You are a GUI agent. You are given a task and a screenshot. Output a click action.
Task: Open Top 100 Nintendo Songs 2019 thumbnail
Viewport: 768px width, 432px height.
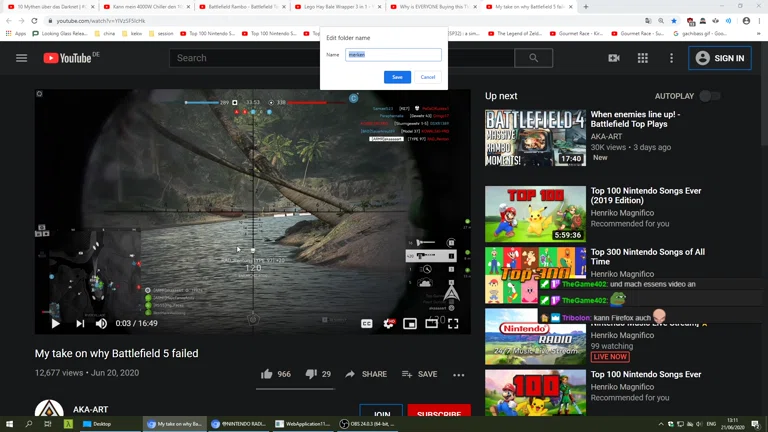[x=535, y=214]
